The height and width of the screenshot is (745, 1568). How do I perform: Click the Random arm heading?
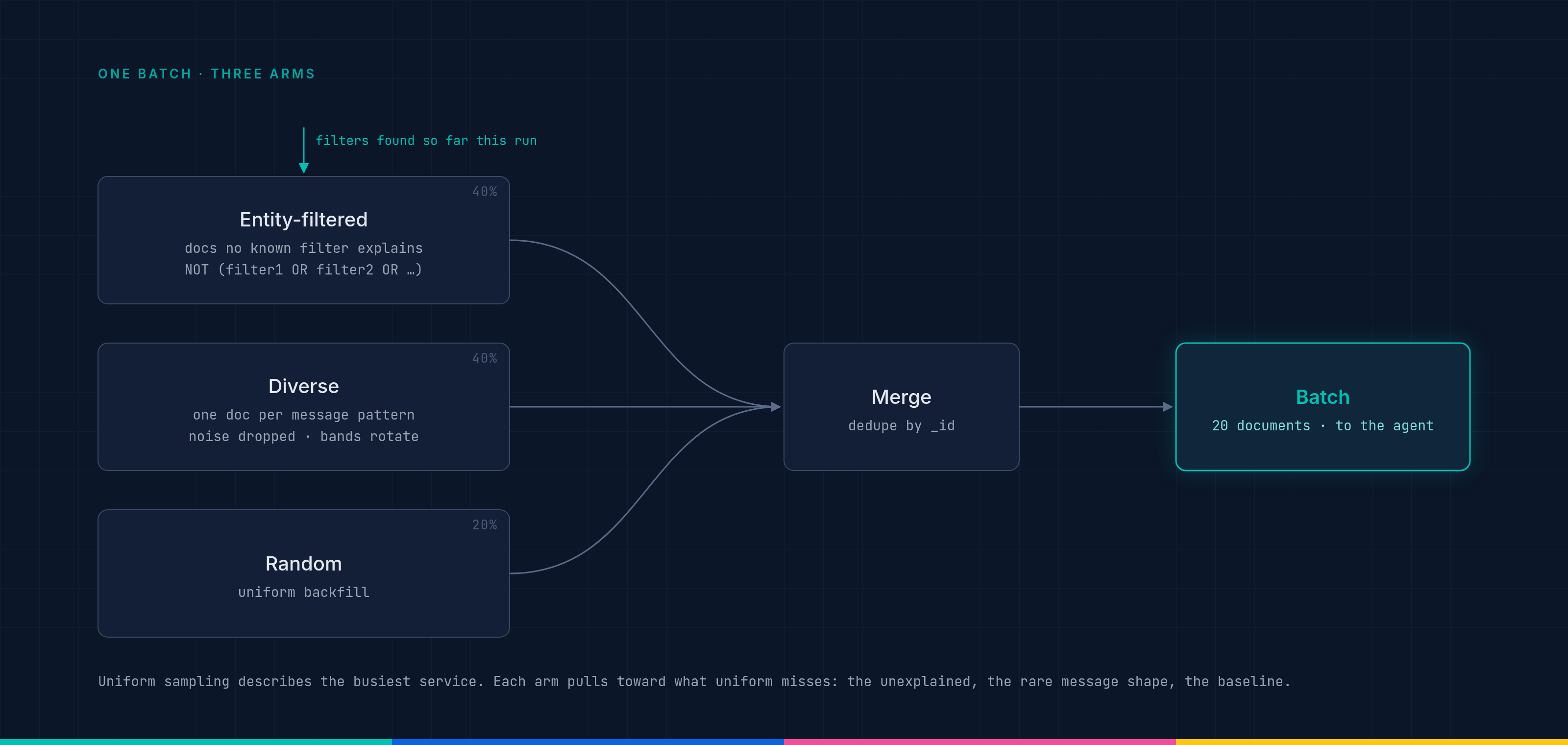click(x=303, y=564)
